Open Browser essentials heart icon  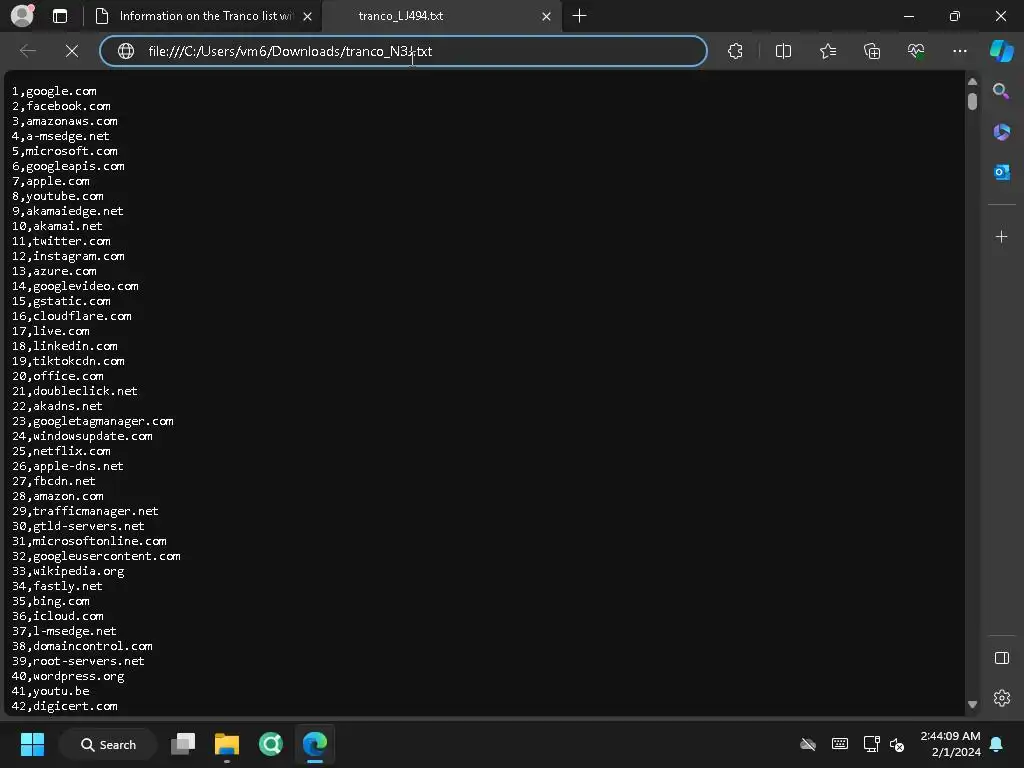pos(916,51)
